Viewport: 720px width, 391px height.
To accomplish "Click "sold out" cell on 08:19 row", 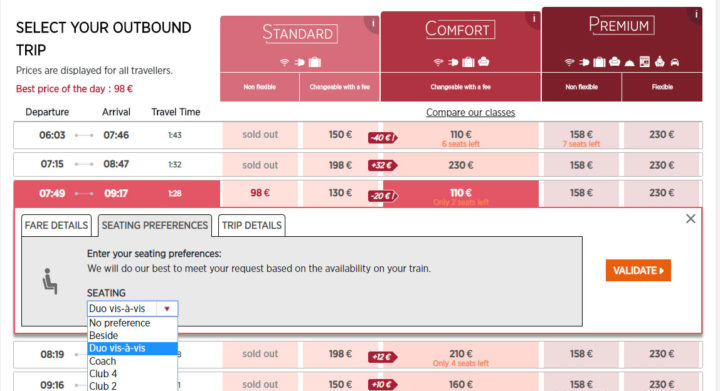I will [x=260, y=354].
